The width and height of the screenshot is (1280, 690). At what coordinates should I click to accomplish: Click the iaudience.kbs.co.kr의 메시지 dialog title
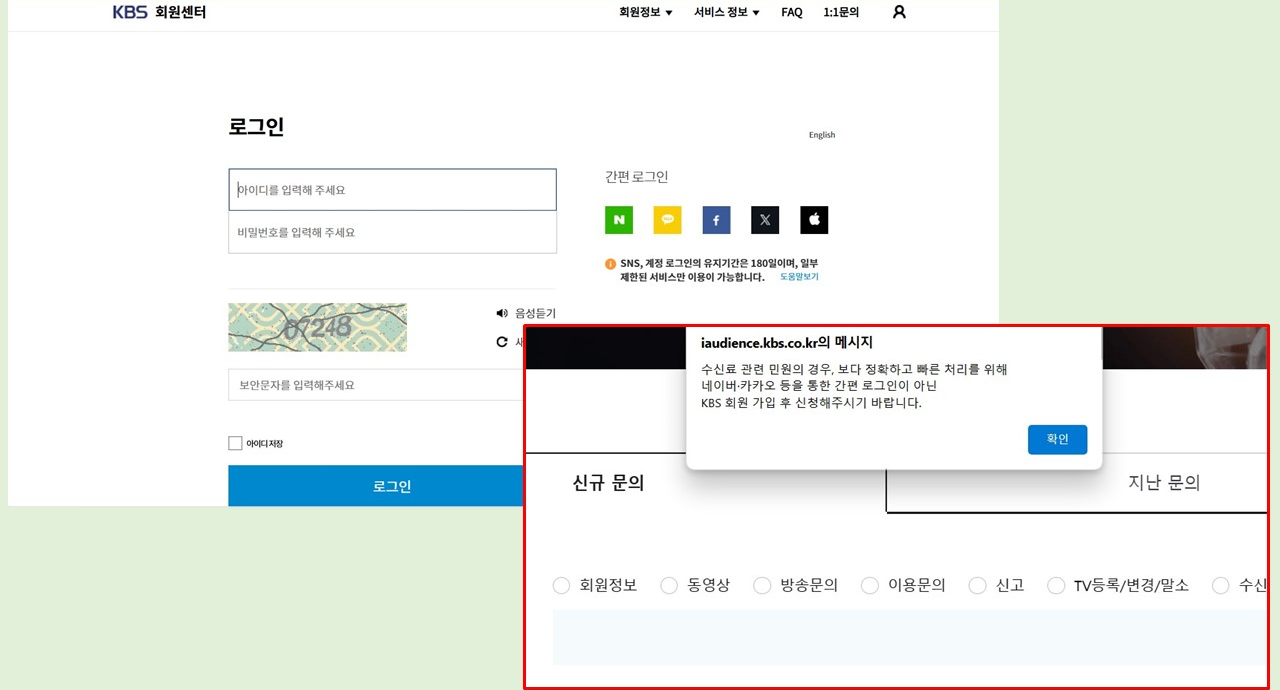click(787, 343)
